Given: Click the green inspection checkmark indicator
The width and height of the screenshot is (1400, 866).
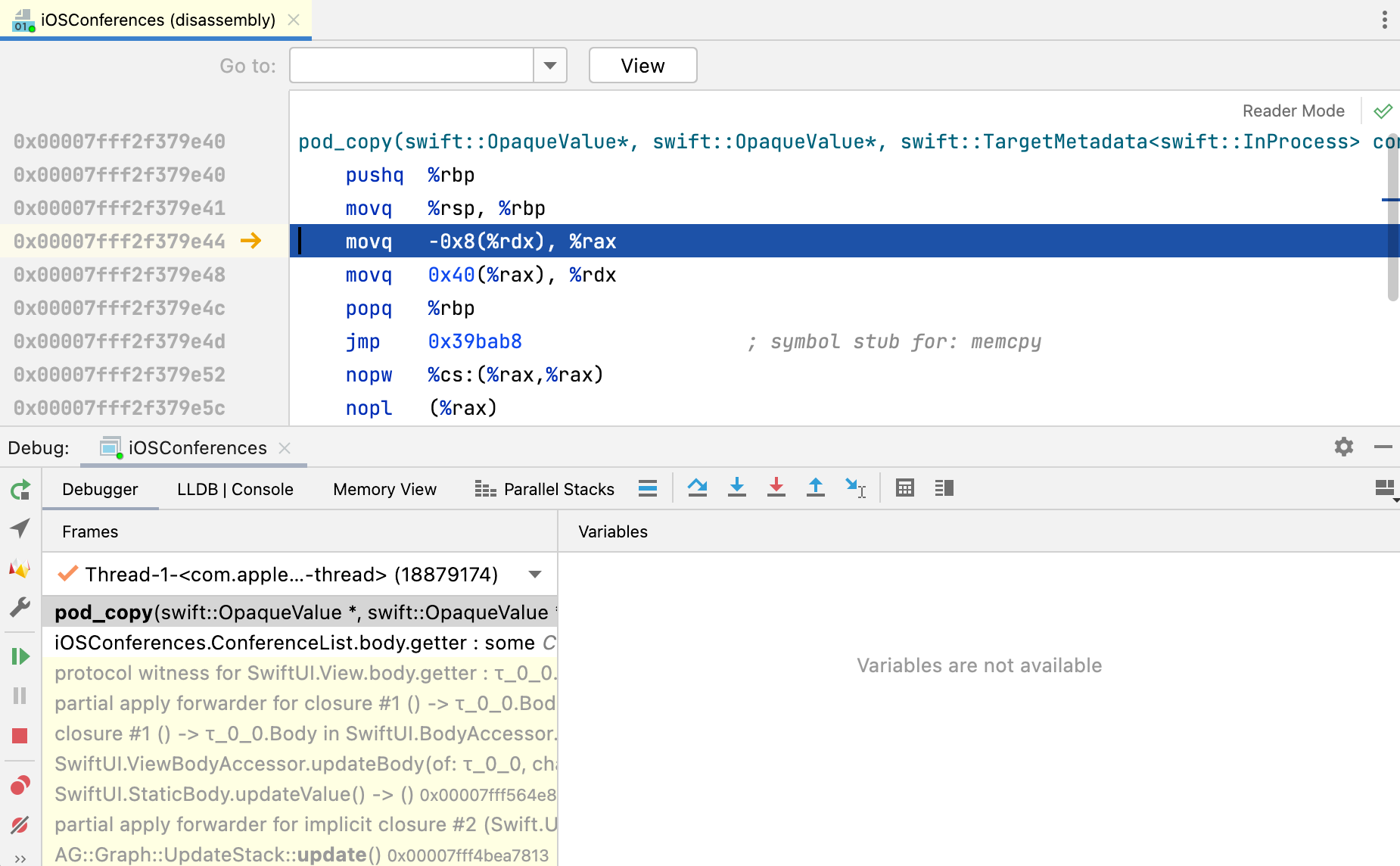Looking at the screenshot, I should tap(1383, 111).
